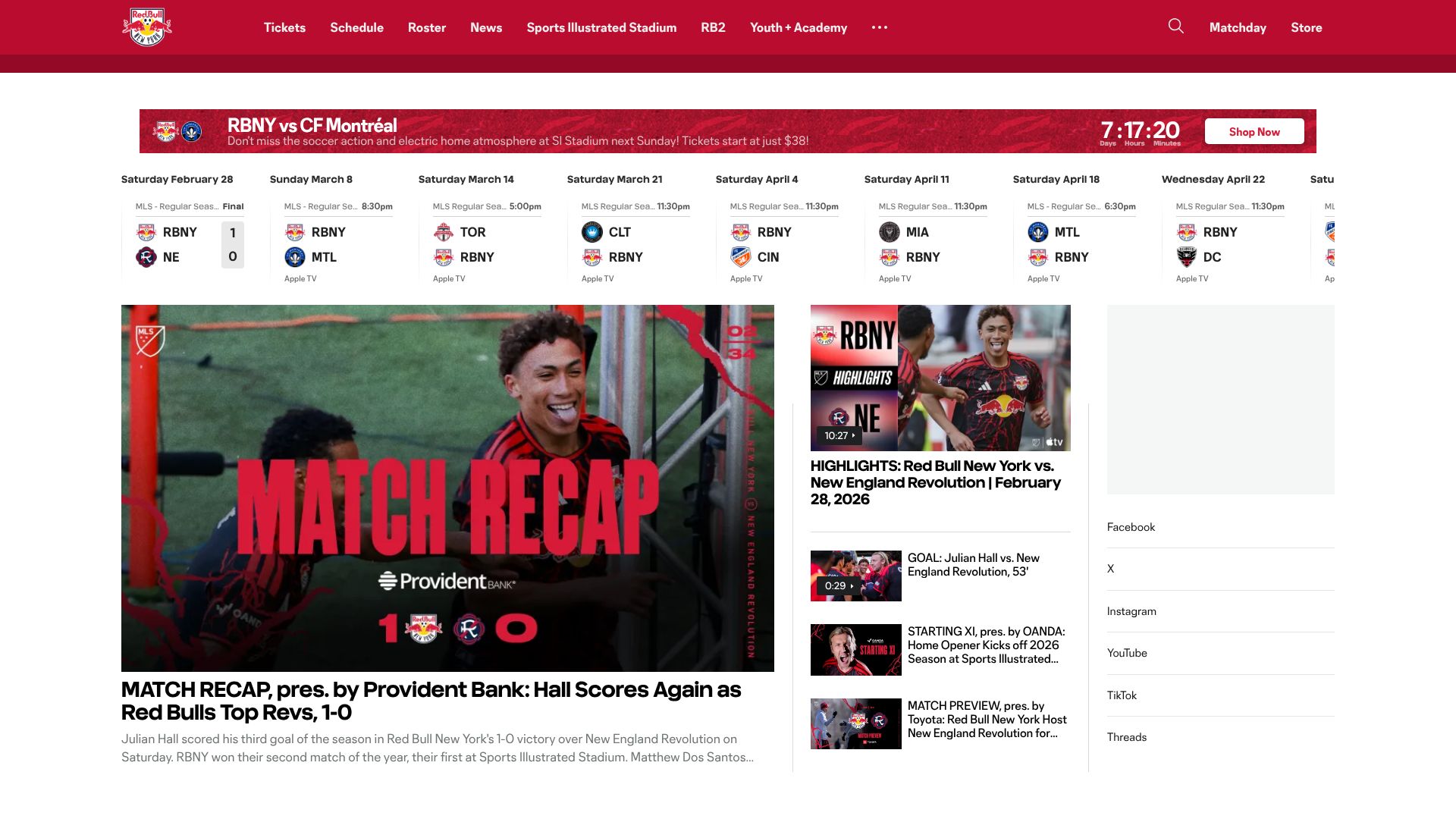Image resolution: width=1456 pixels, height=819 pixels.
Task: Expand the three-dot more menu
Action: [x=879, y=27]
